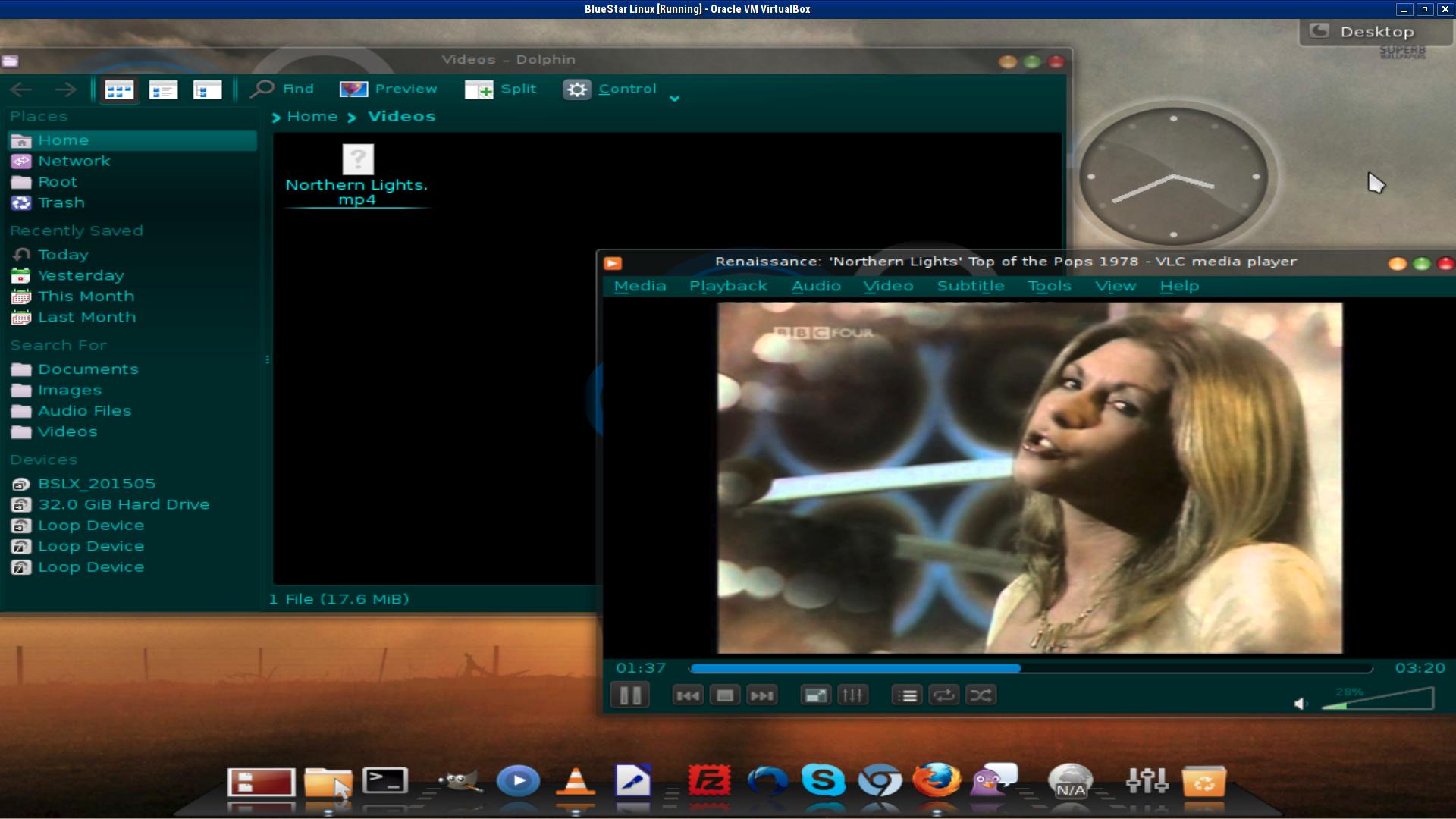Open the Playback menu in VLC
Image resolution: width=1456 pixels, height=819 pixels.
click(x=728, y=286)
